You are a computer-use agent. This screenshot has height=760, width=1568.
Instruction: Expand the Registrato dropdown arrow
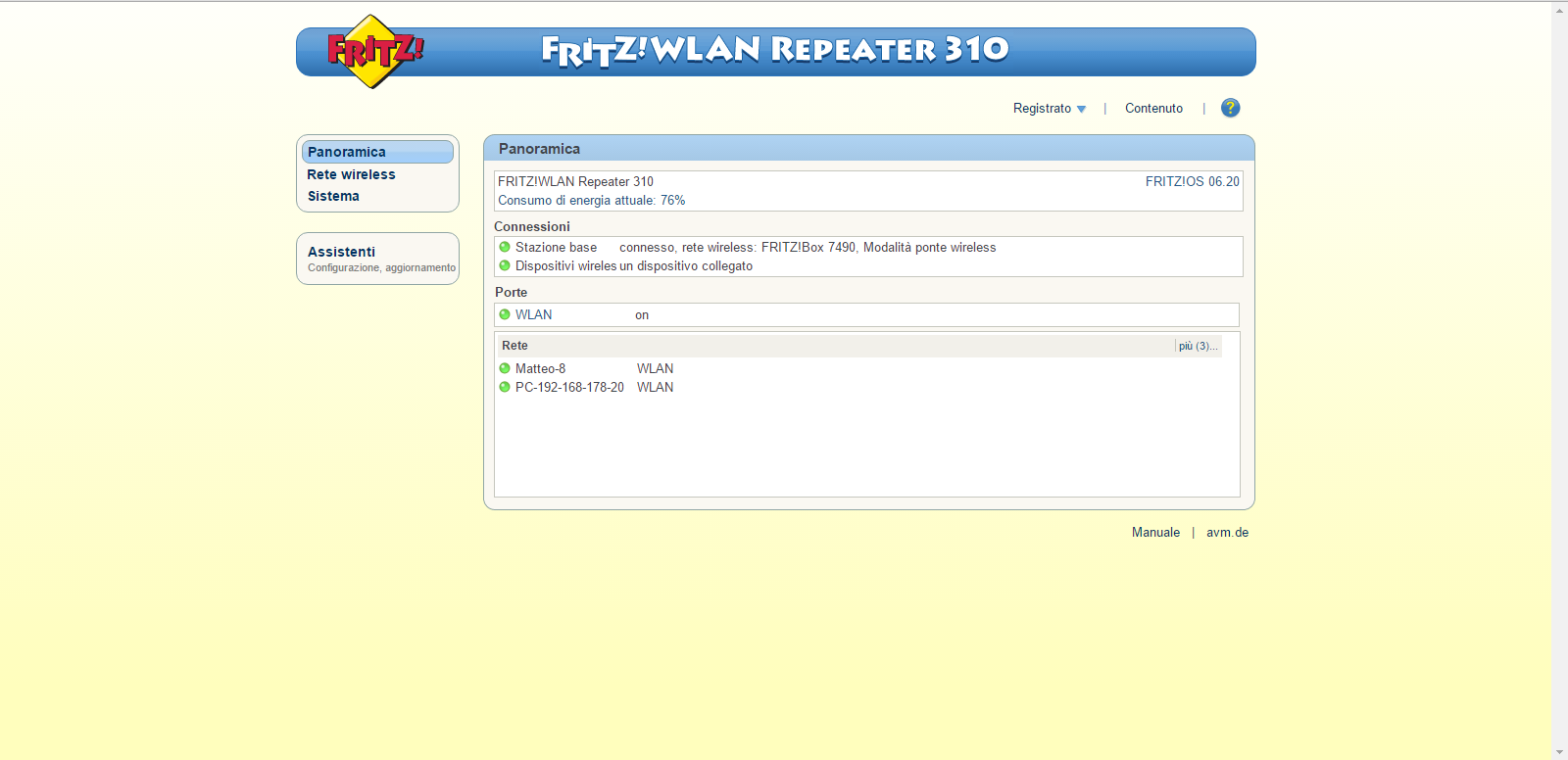coord(1081,109)
